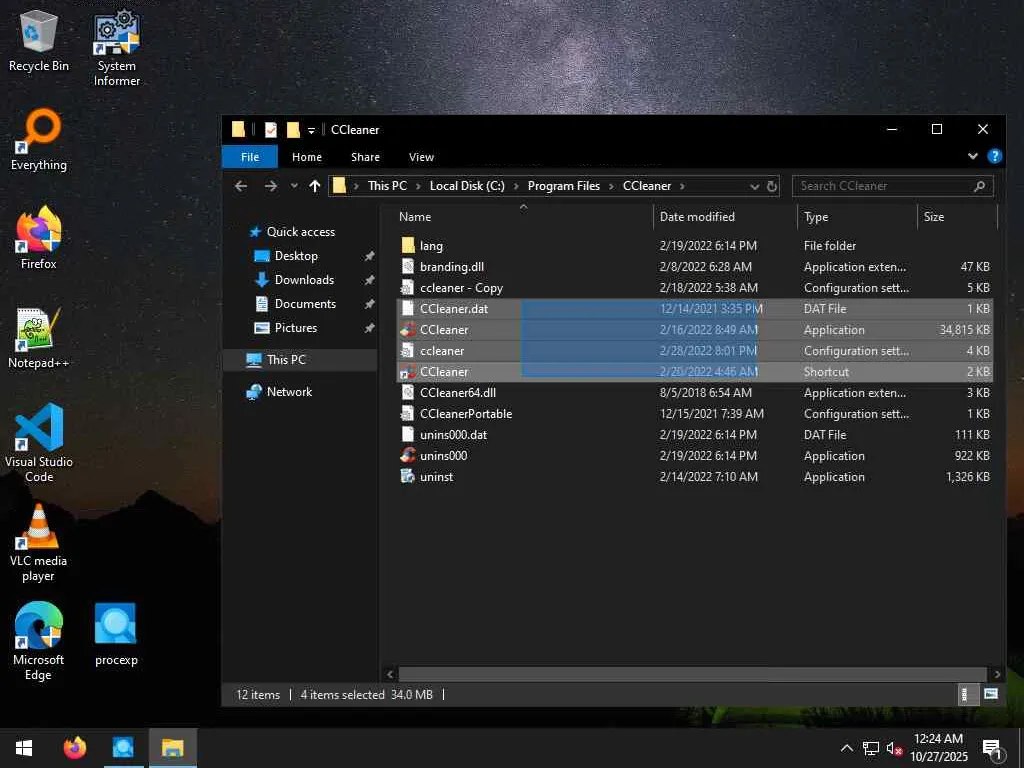Go up to the parent folder
Screen dimensions: 1024x768
(315, 186)
